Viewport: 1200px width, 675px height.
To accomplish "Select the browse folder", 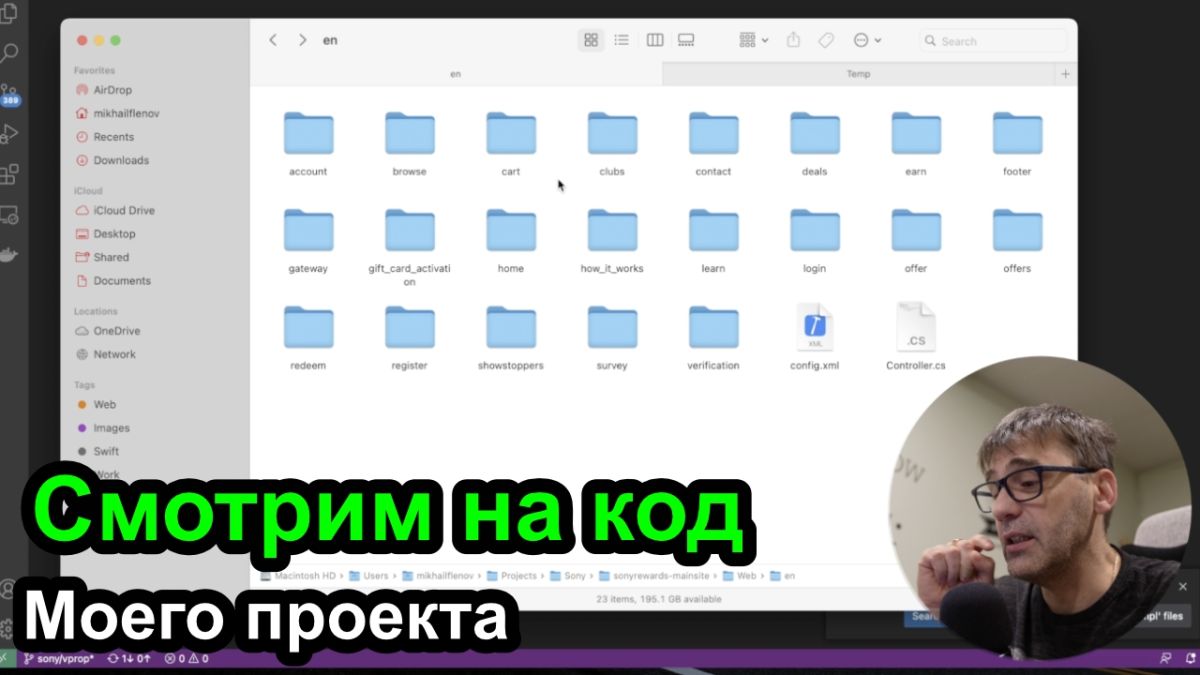I will (x=409, y=134).
